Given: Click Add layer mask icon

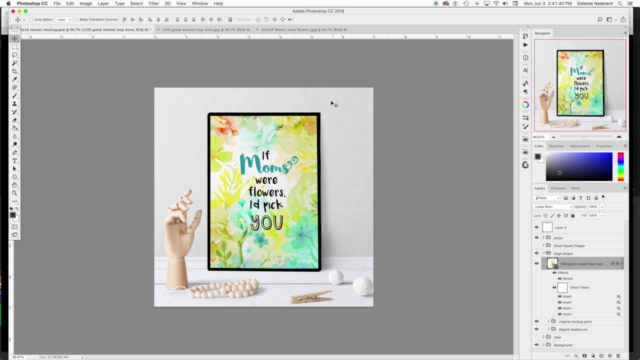Looking at the screenshot, I should [584, 356].
